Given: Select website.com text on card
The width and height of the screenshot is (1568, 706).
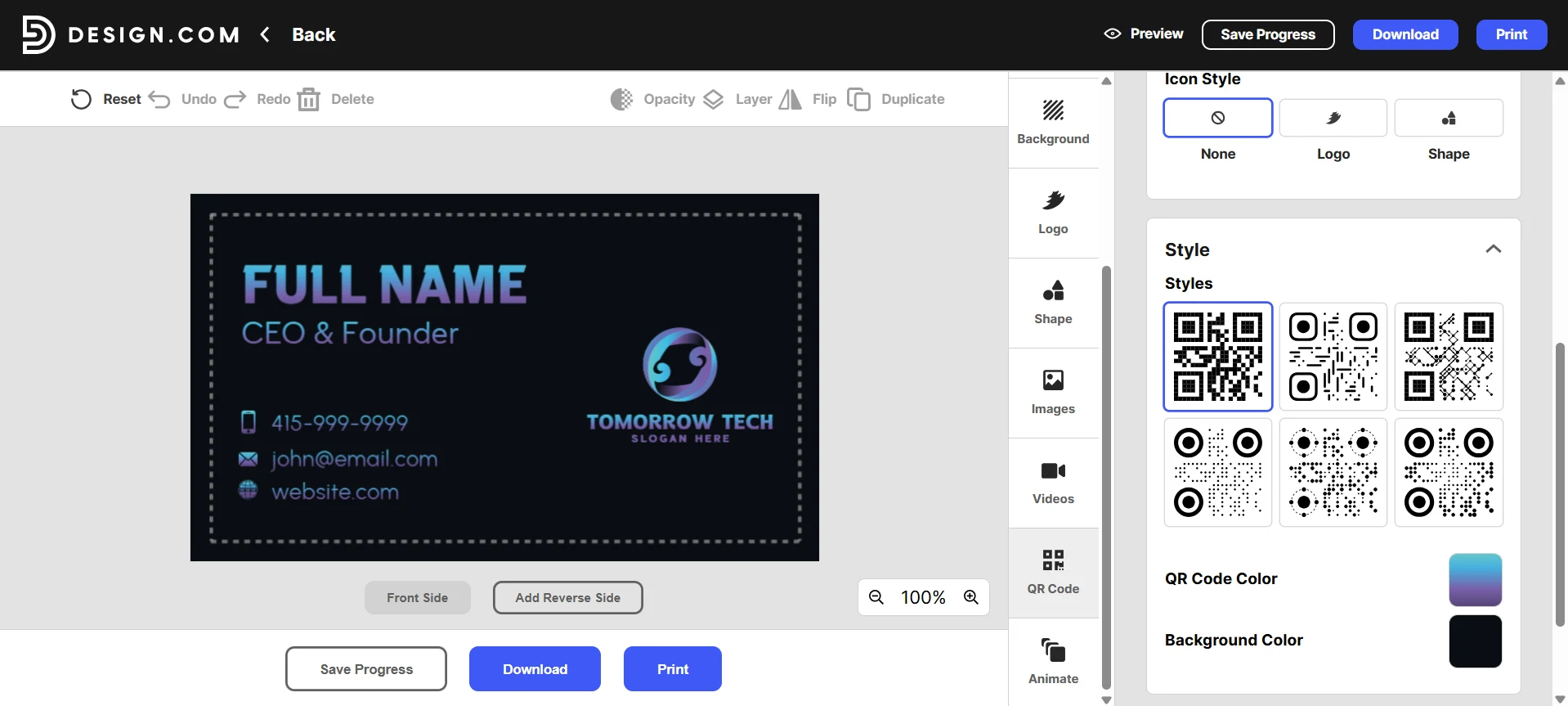Looking at the screenshot, I should click(x=335, y=492).
